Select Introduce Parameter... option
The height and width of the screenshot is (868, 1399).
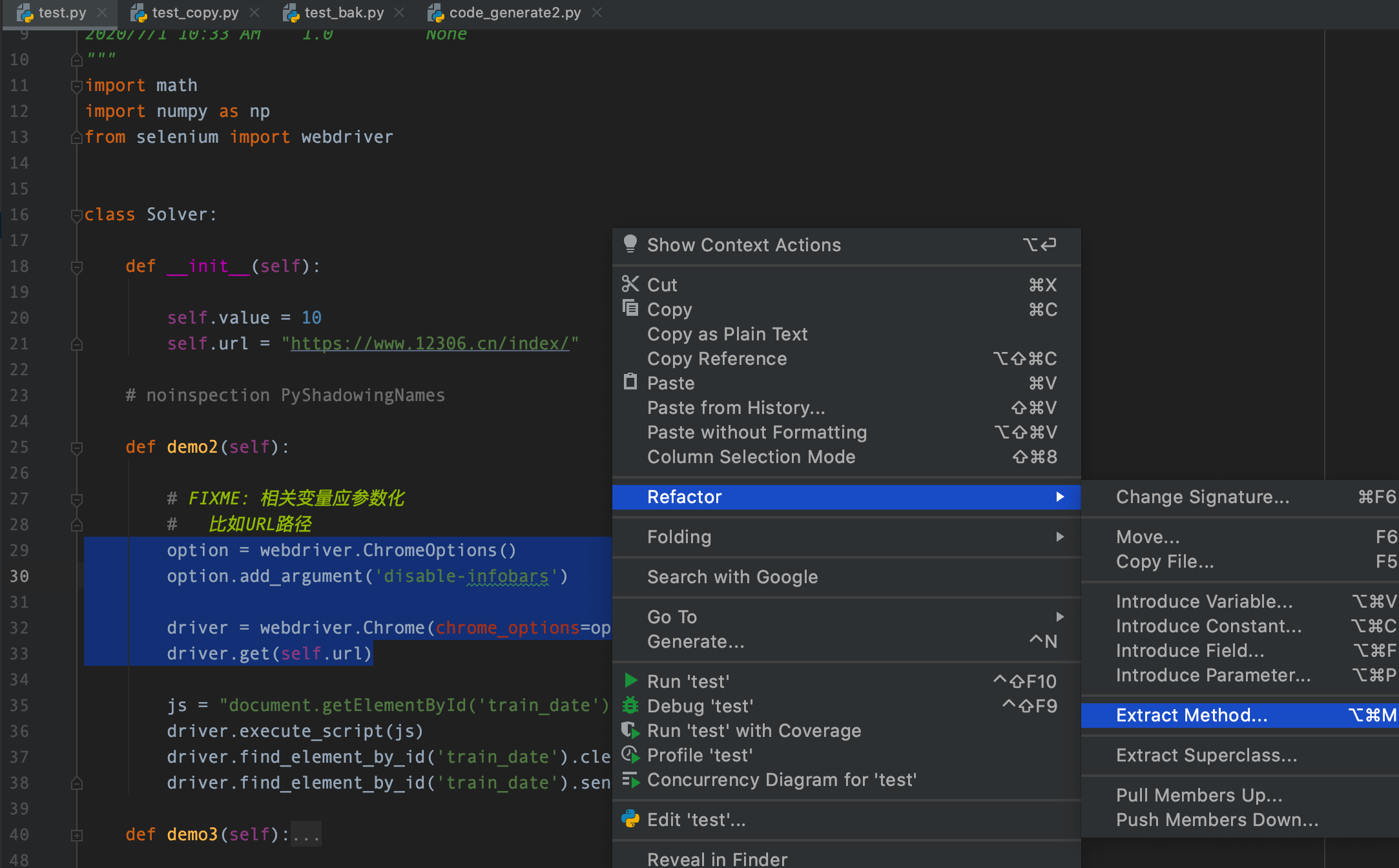pos(1239,675)
